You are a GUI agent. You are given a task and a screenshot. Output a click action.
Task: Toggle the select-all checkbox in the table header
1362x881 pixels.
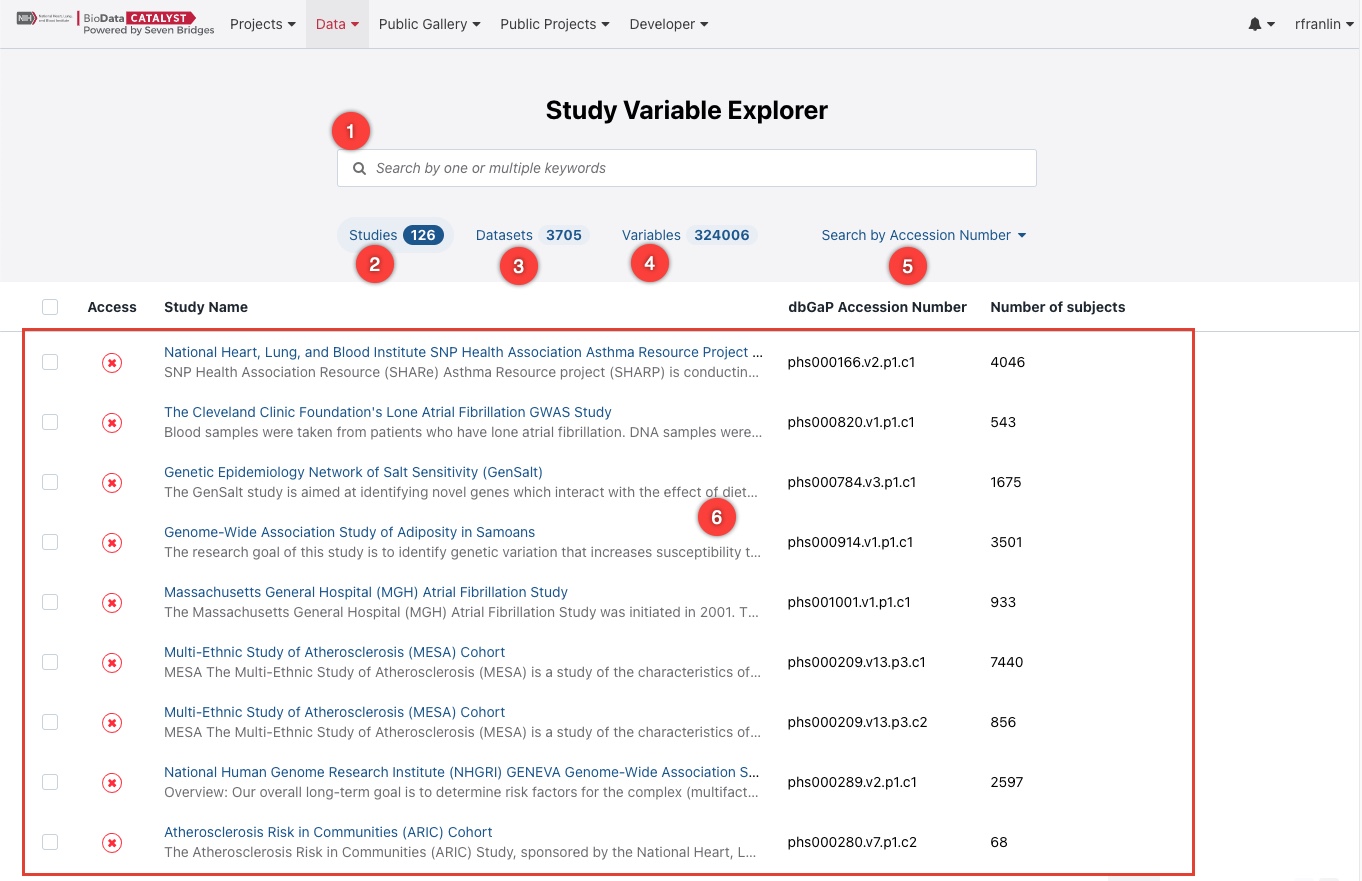50,307
